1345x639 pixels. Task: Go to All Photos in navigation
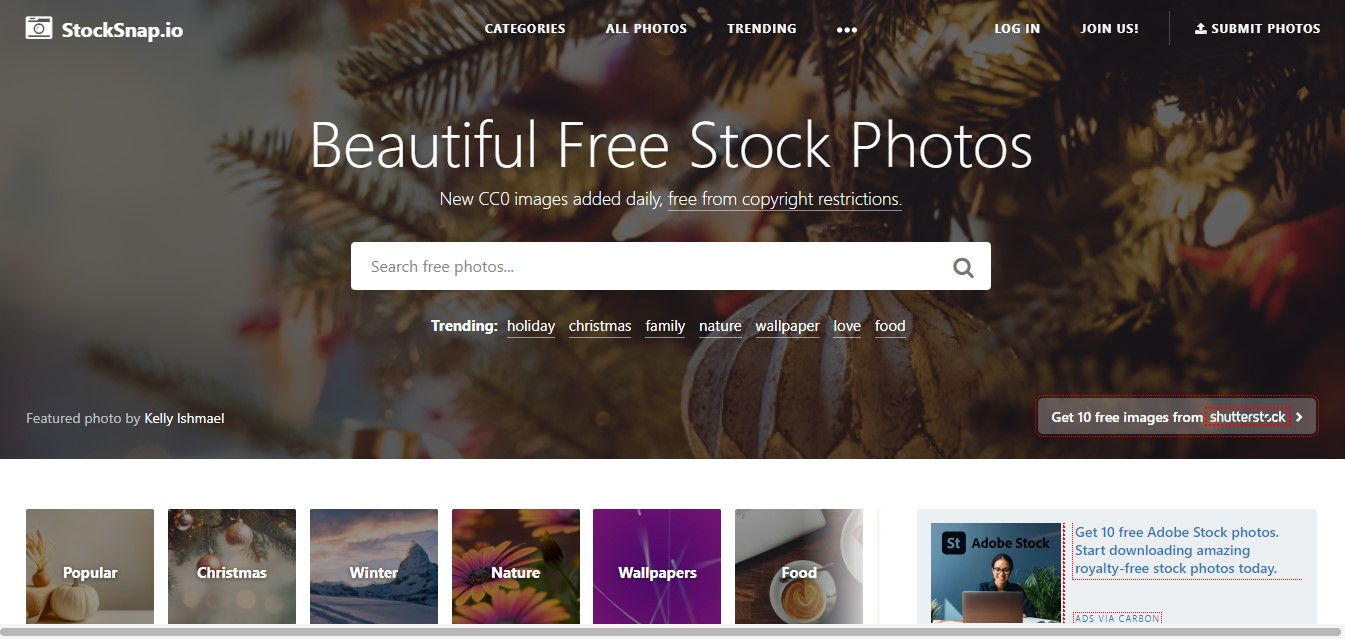point(646,28)
